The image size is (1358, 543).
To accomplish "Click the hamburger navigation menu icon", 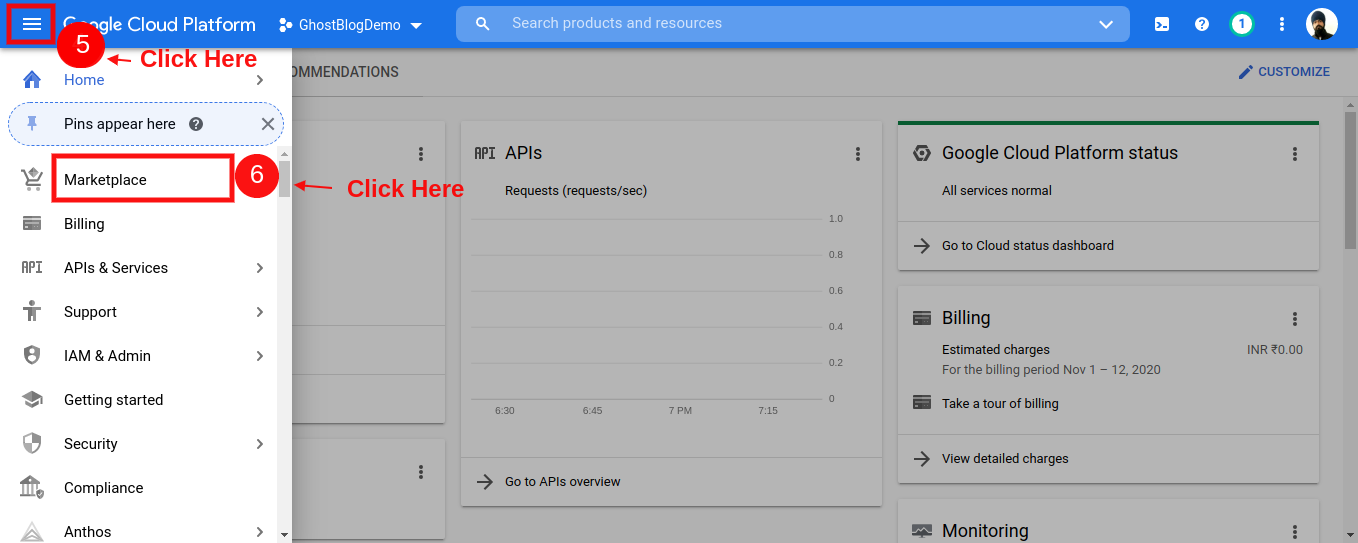I will point(31,24).
